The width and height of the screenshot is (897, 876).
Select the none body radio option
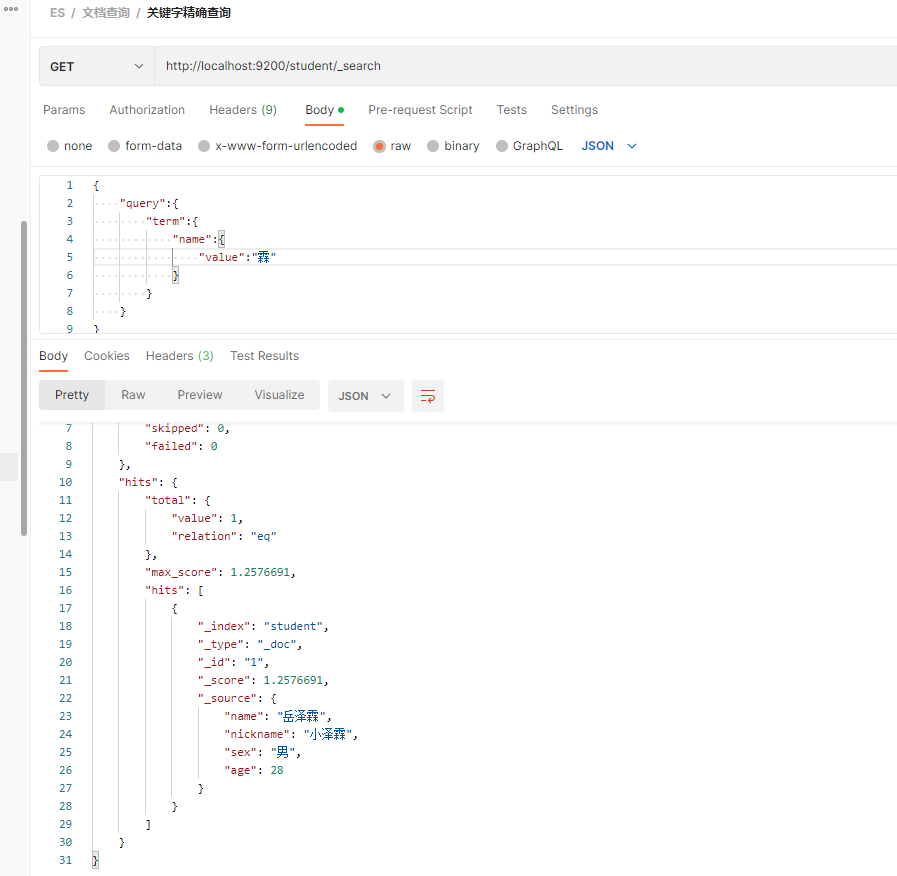click(70, 146)
